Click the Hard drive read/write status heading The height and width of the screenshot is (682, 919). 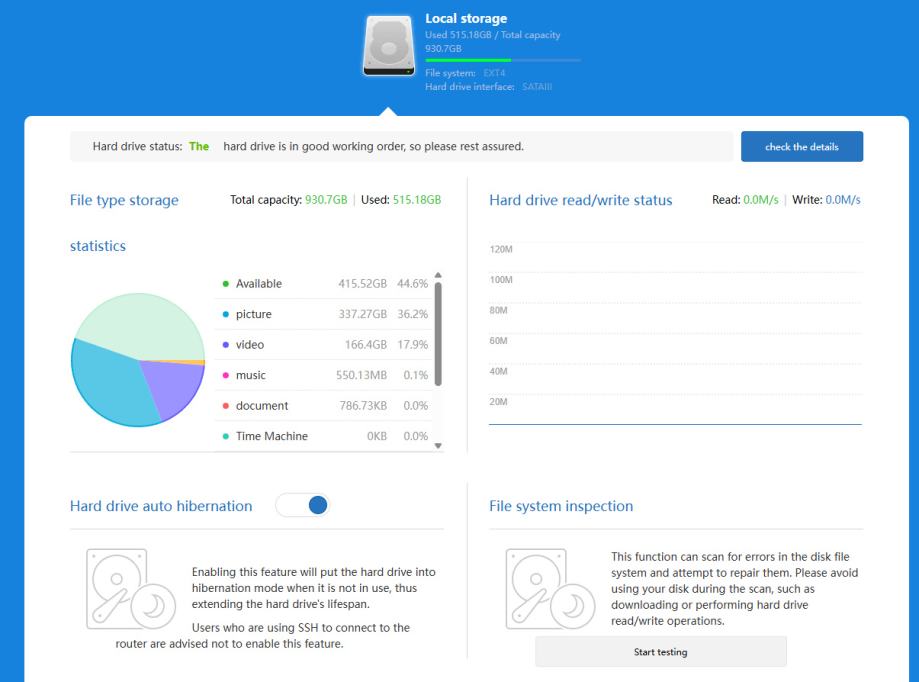[x=580, y=200]
